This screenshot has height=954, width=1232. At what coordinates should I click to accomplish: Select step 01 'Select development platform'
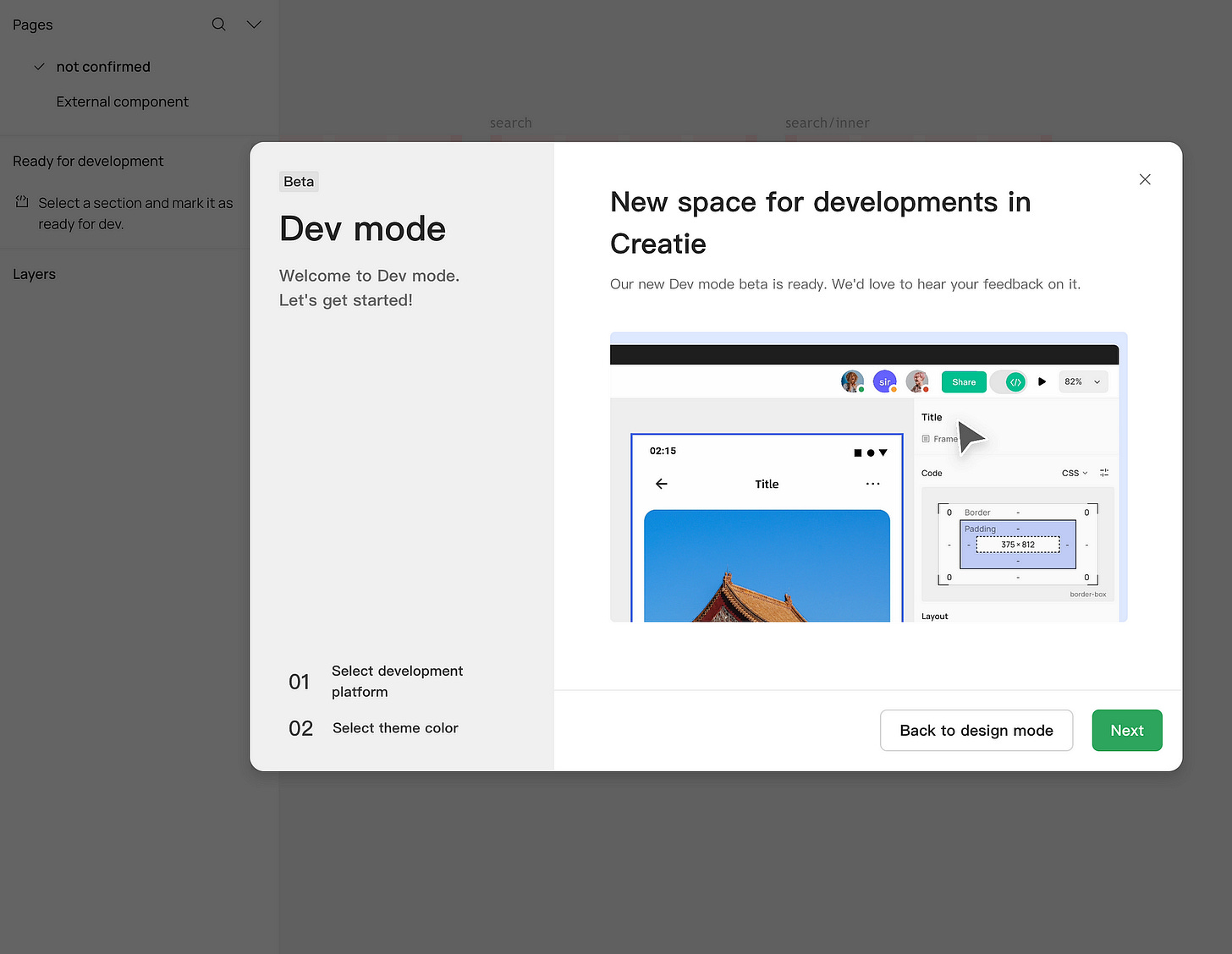(x=377, y=681)
